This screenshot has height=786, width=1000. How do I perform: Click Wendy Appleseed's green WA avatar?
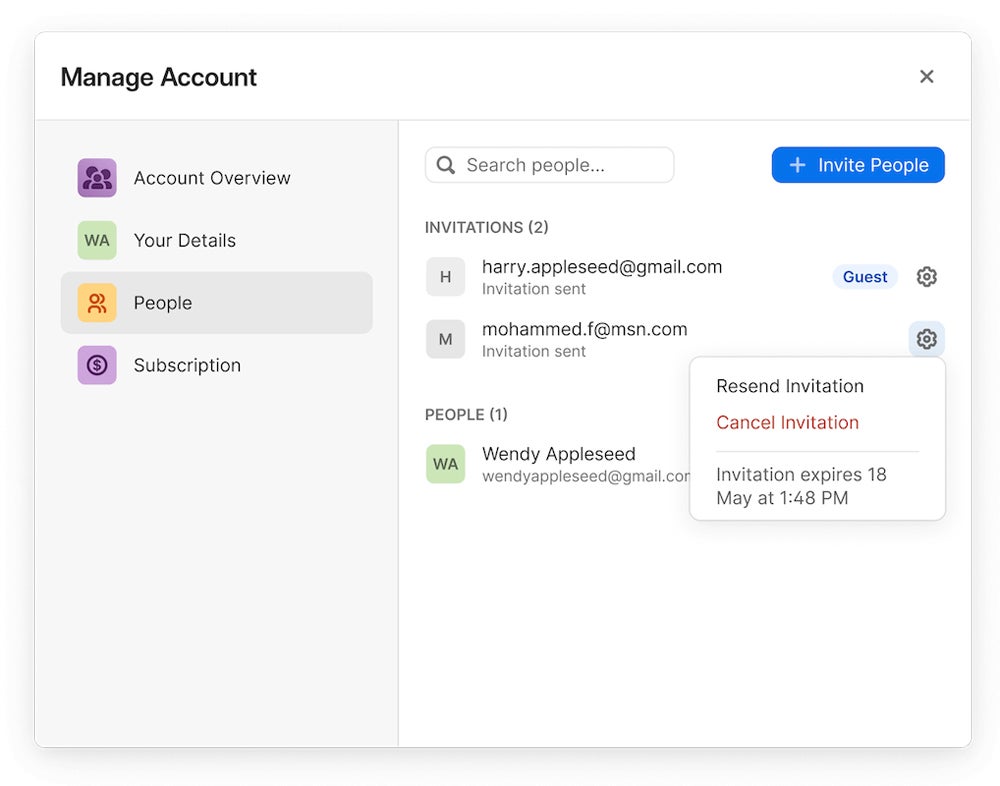click(x=445, y=464)
